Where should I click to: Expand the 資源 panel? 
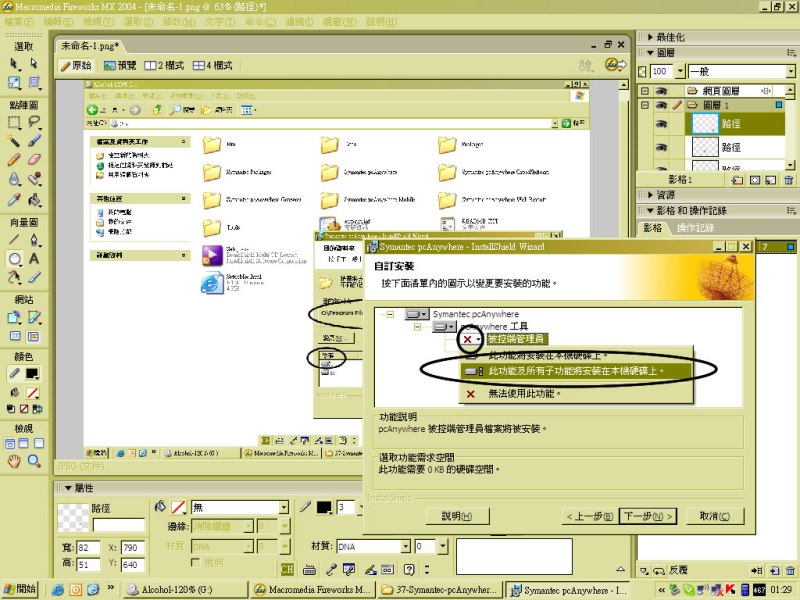click(650, 195)
